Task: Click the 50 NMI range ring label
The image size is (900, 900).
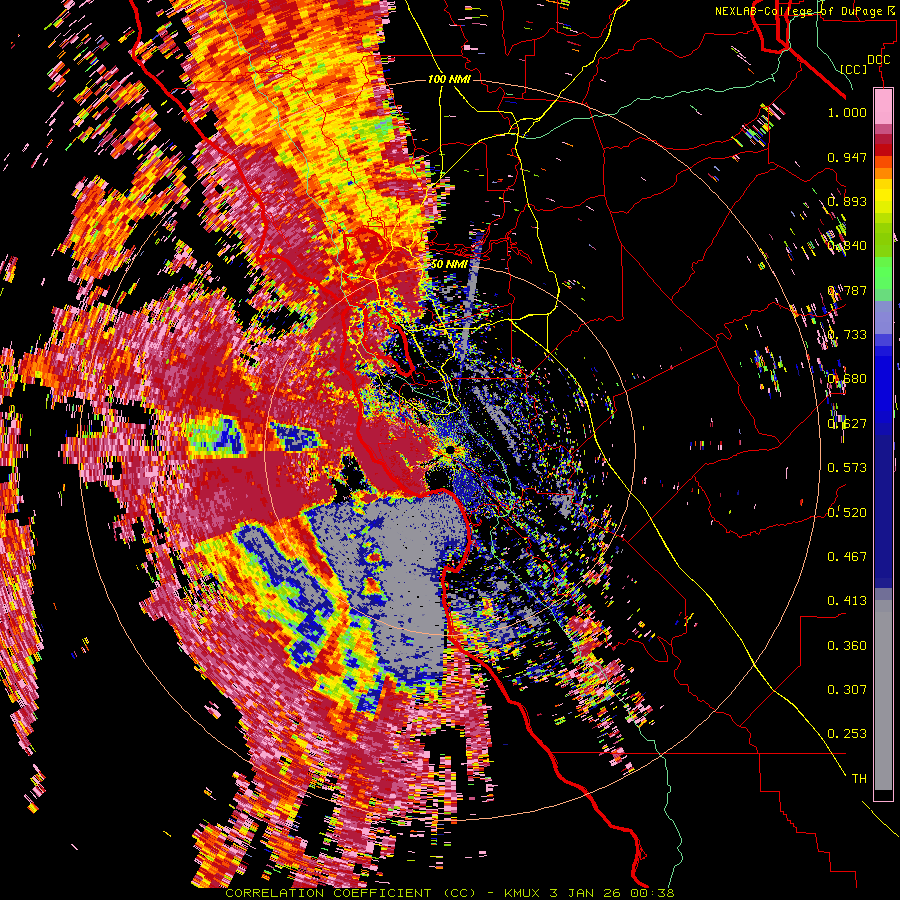Action: [449, 264]
